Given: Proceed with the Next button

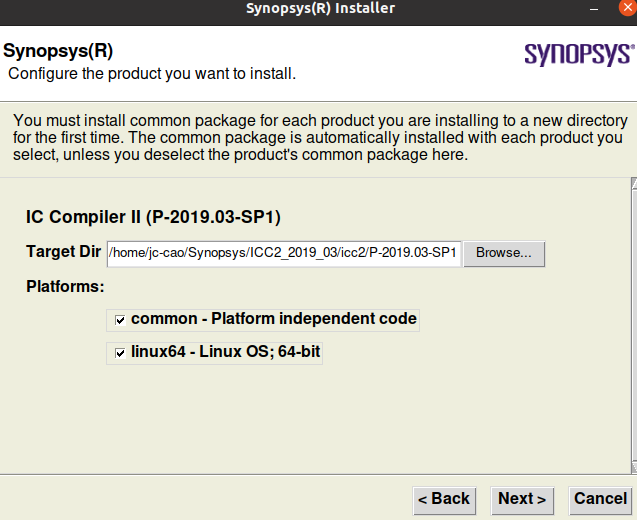Looking at the screenshot, I should coord(522,499).
